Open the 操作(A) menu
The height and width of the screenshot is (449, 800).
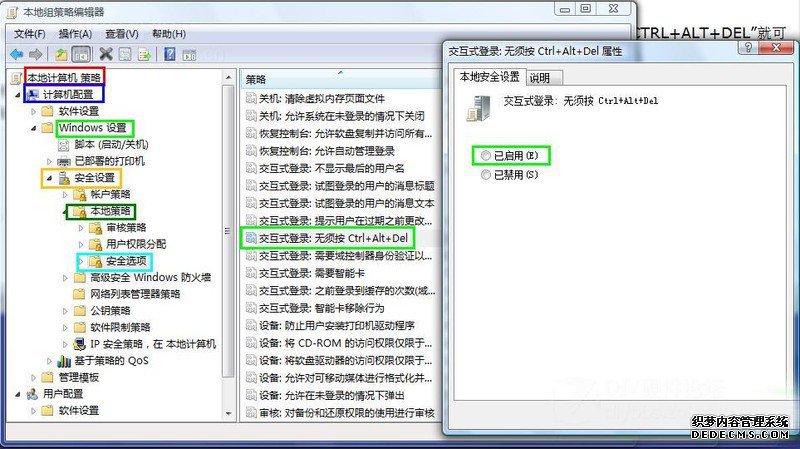[x=75, y=34]
